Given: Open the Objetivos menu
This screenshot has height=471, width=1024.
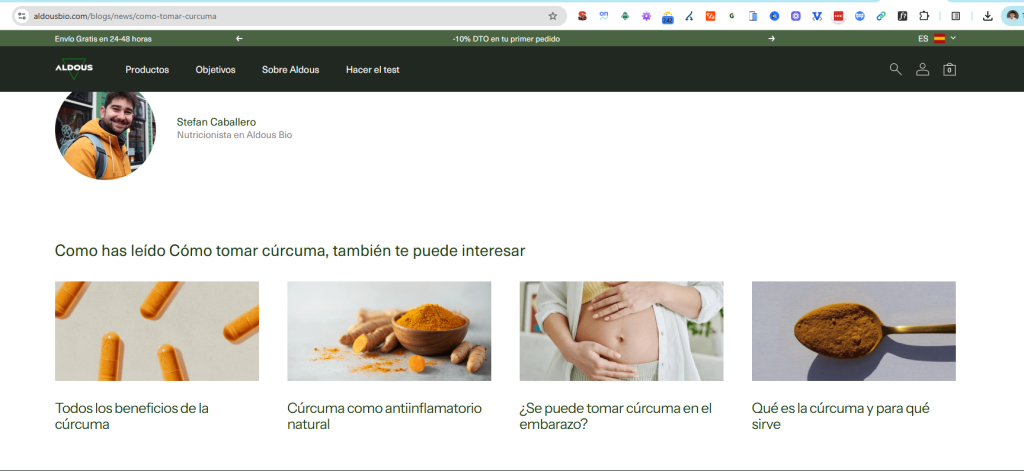Looking at the screenshot, I should click(215, 70).
